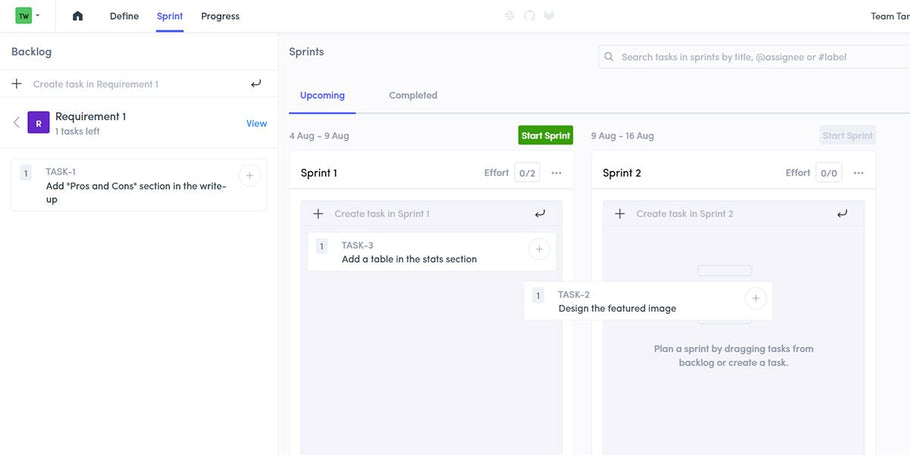Screen dimensions: 910x455
Task: Click the Requirement 1 title
Action: [x=91, y=116]
